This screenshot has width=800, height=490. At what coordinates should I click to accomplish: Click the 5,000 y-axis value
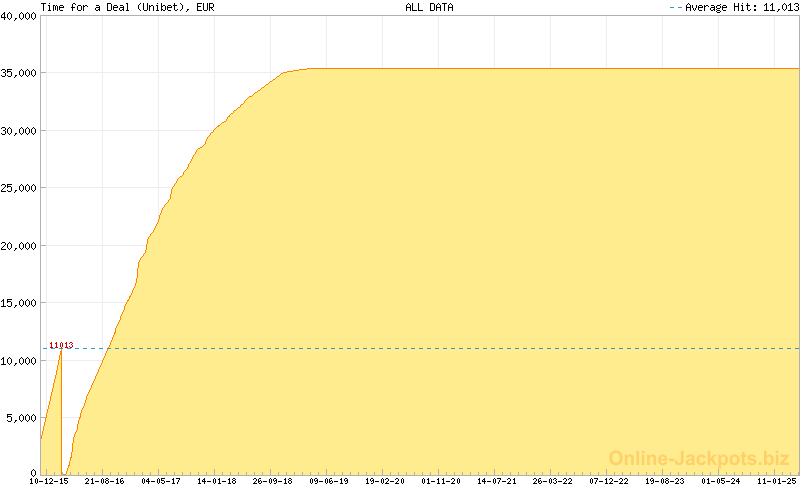[x=22, y=417]
